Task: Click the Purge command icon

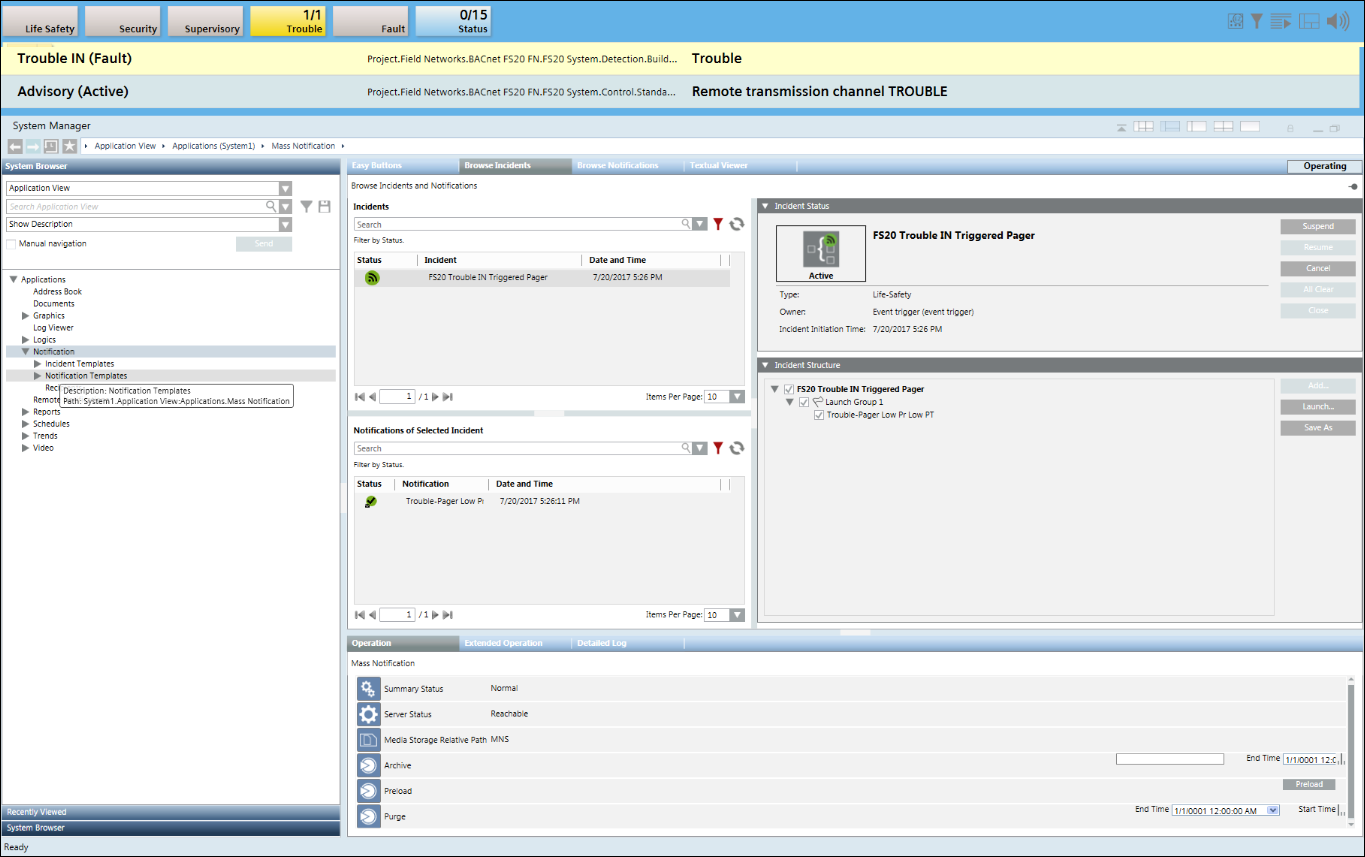Action: pyautogui.click(x=368, y=817)
